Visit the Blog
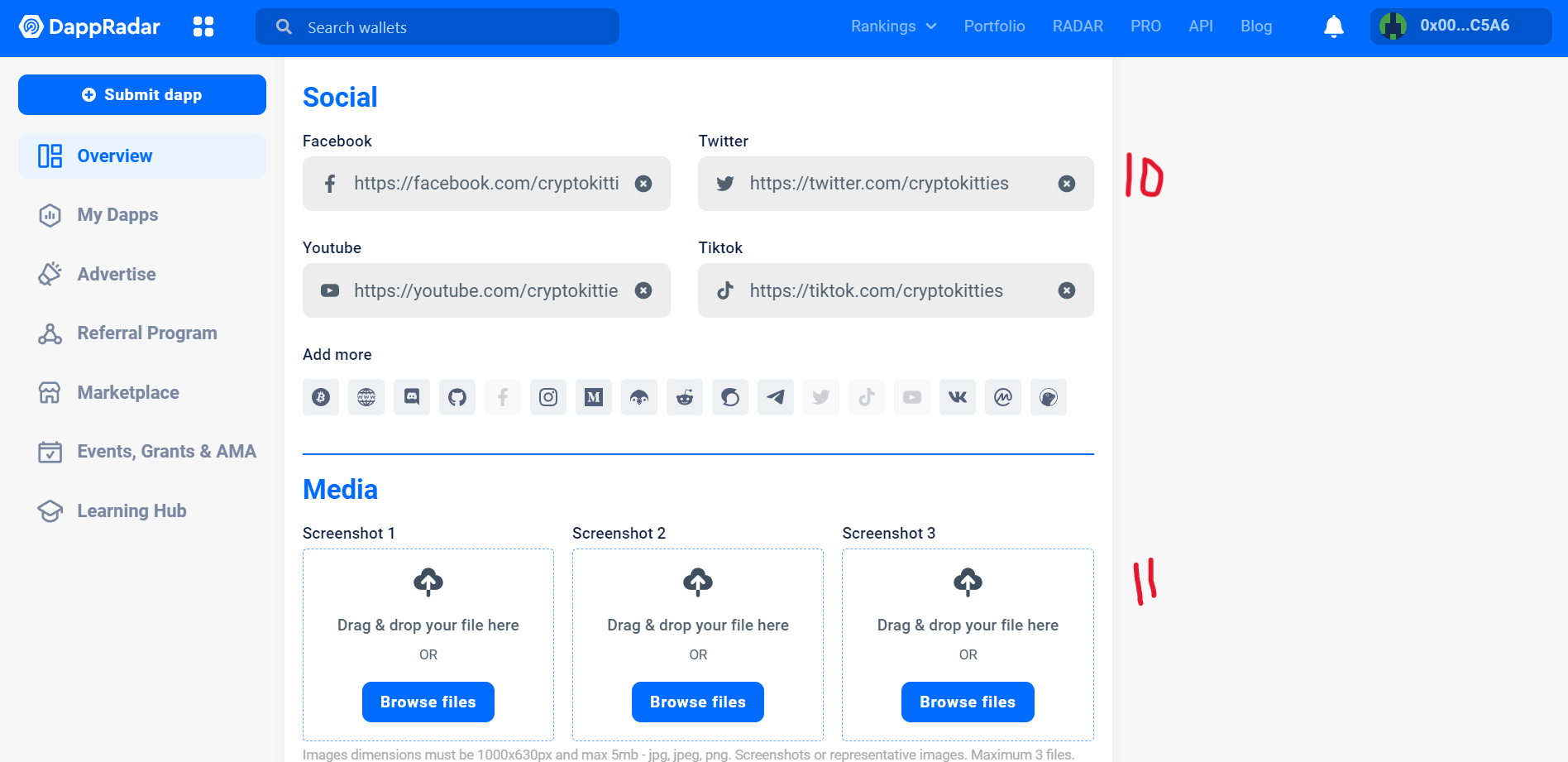This screenshot has height=762, width=1568. point(1256,26)
